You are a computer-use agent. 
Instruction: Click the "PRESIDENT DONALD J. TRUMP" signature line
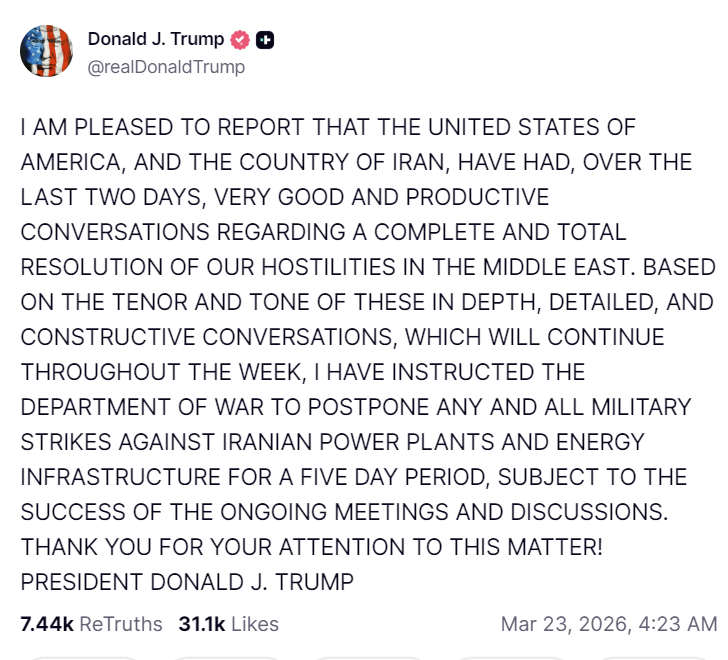[187, 580]
